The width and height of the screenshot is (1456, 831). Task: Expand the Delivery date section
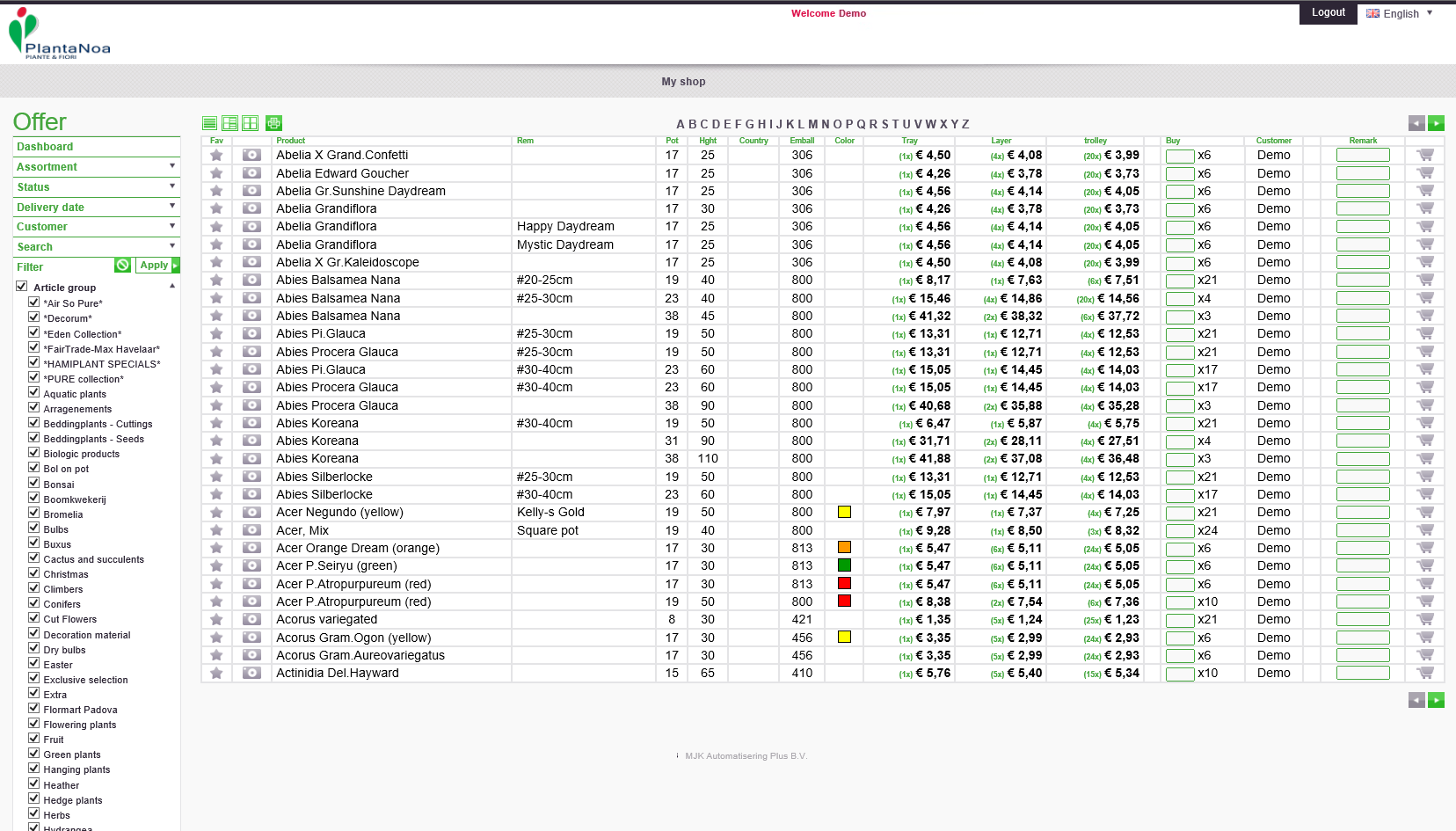[97, 208]
